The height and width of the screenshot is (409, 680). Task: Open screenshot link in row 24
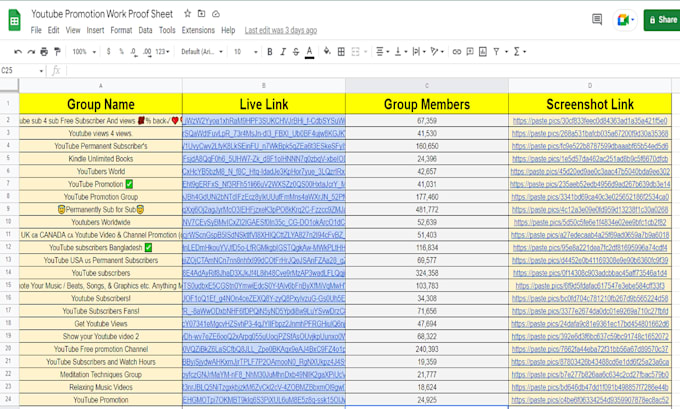(x=590, y=400)
